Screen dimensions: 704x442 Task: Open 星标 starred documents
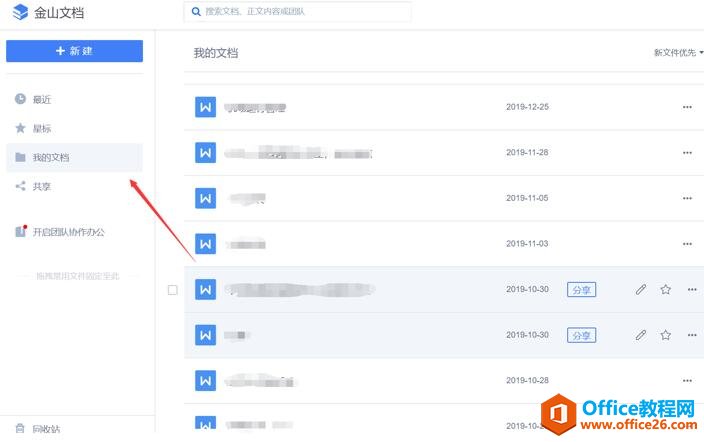(x=74, y=128)
